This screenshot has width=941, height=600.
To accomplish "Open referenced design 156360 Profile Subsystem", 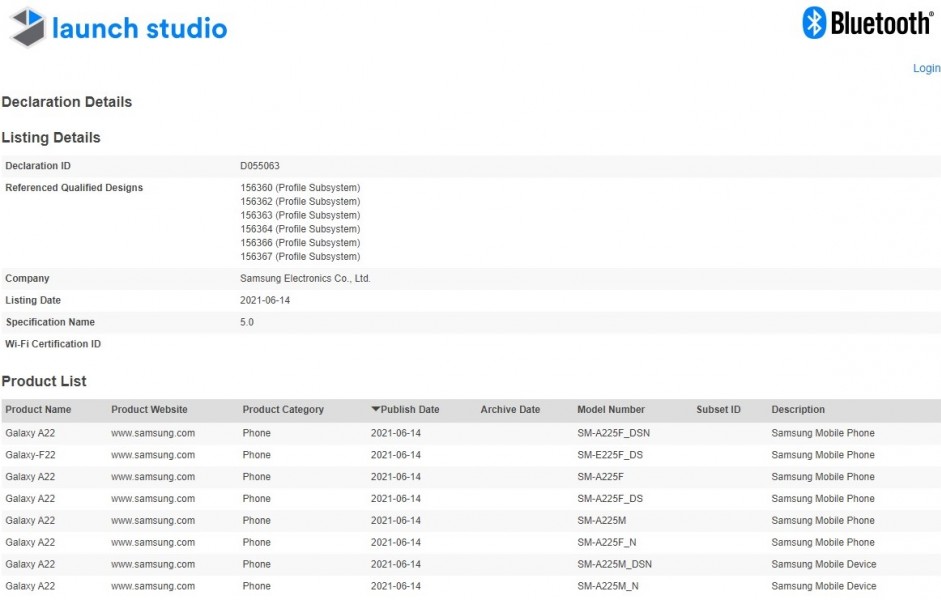I will click(300, 188).
